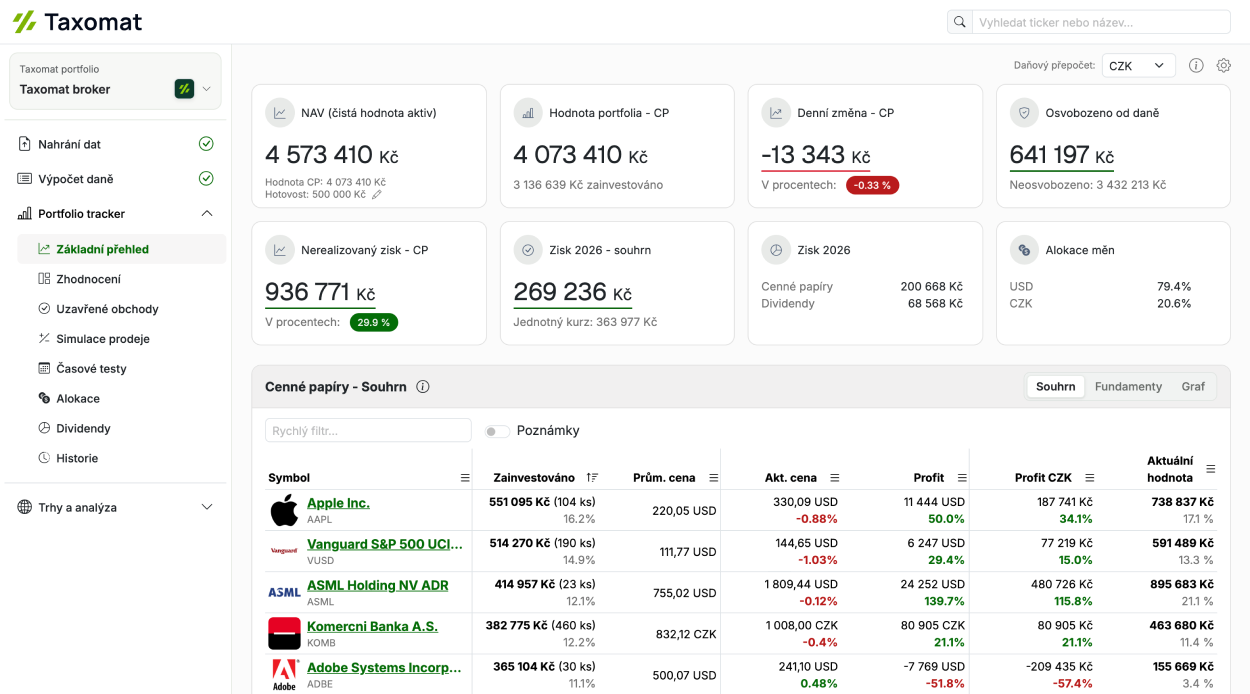
Task: Switch to the Fundamenty tab
Action: [1128, 386]
